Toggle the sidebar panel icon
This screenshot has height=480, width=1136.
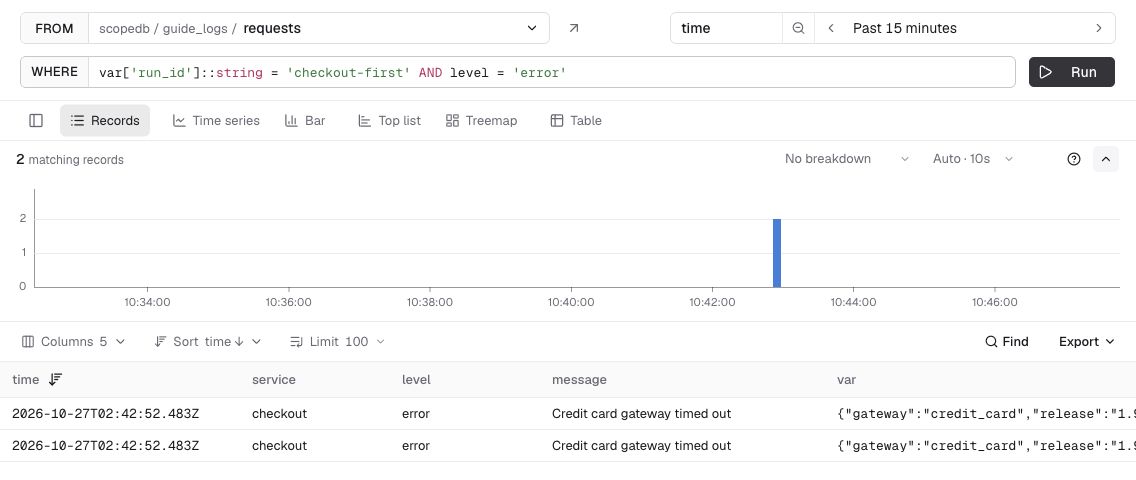36,120
